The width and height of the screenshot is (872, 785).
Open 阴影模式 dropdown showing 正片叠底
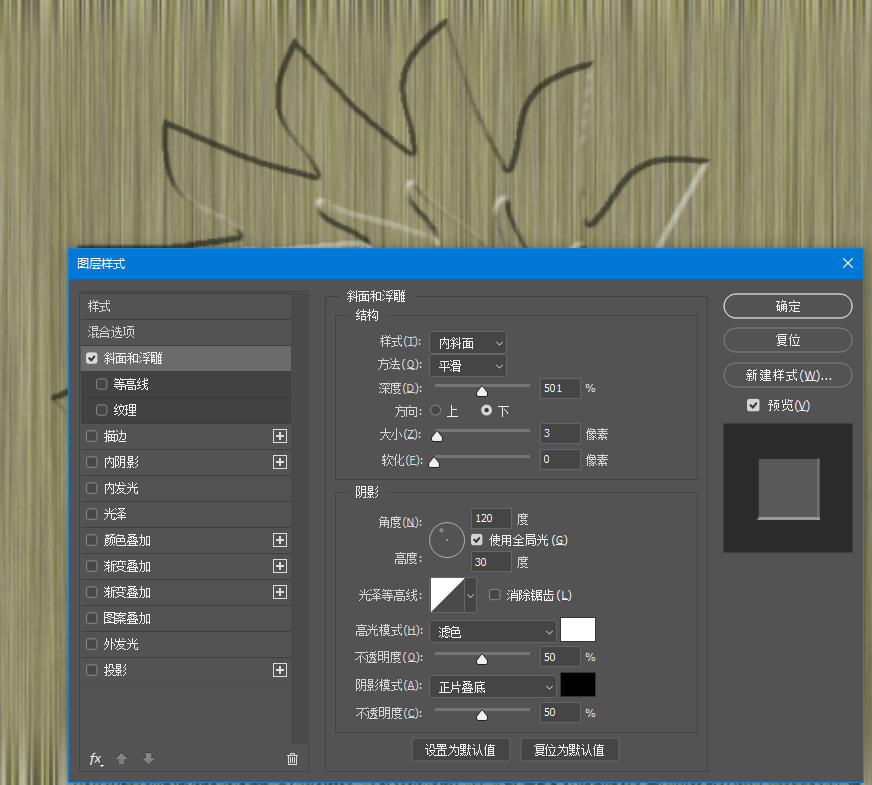click(493, 687)
